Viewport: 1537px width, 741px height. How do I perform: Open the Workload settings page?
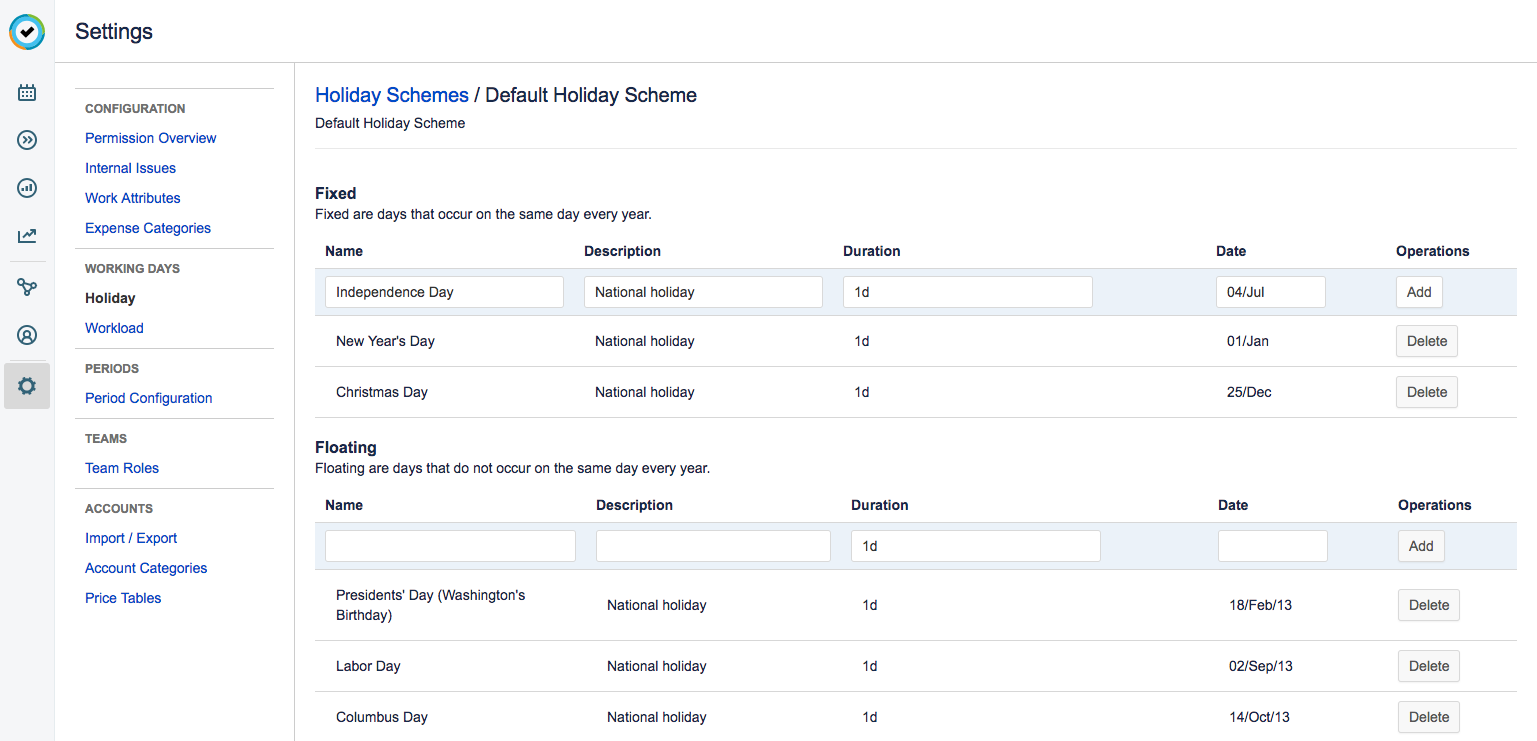point(114,327)
